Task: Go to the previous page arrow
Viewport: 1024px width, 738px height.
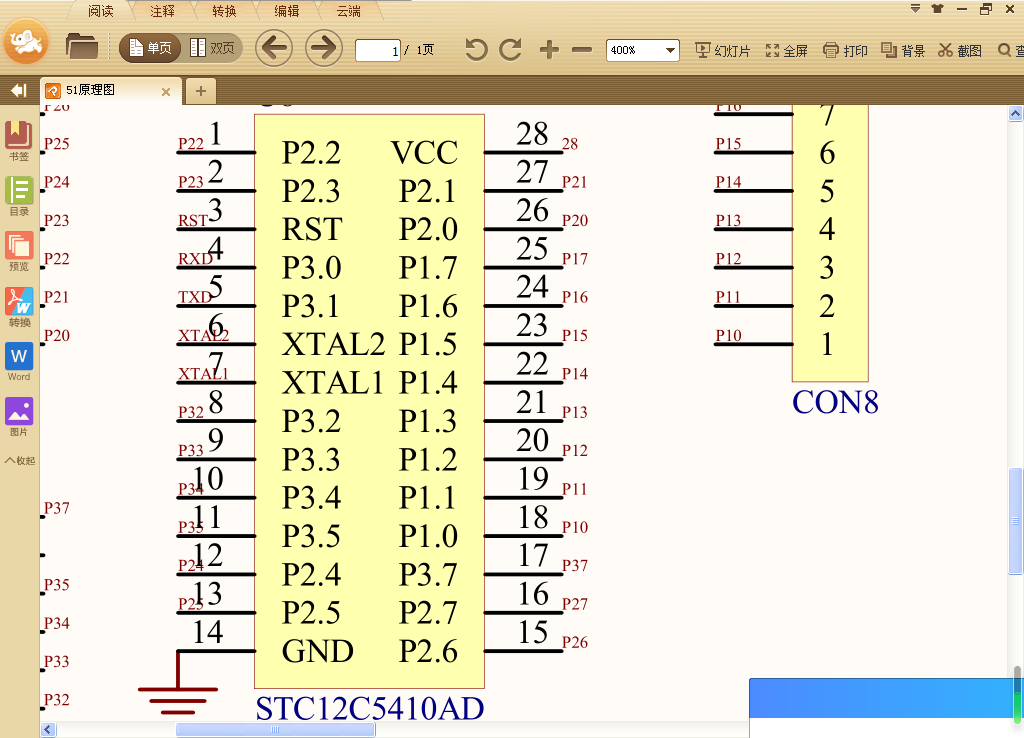Action: (x=274, y=48)
